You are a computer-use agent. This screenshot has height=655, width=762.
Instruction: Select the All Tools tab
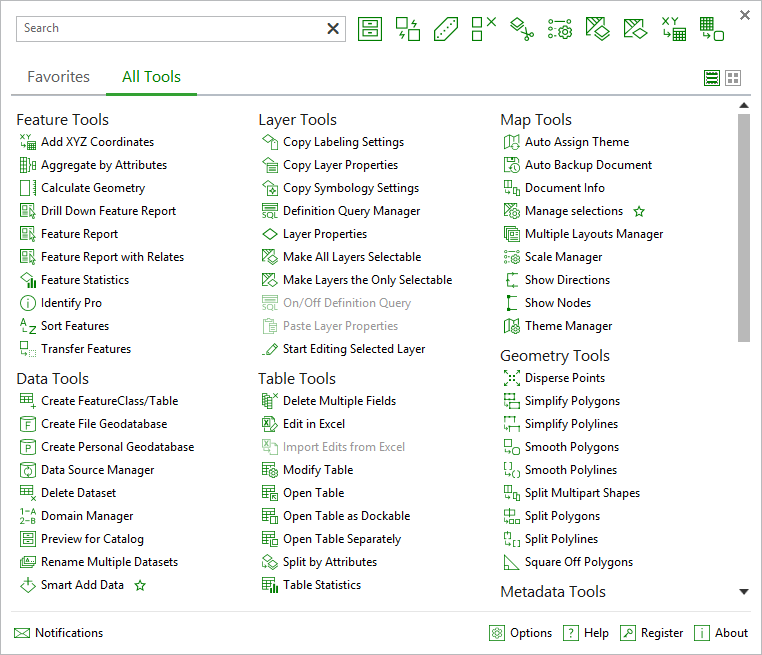click(x=151, y=77)
